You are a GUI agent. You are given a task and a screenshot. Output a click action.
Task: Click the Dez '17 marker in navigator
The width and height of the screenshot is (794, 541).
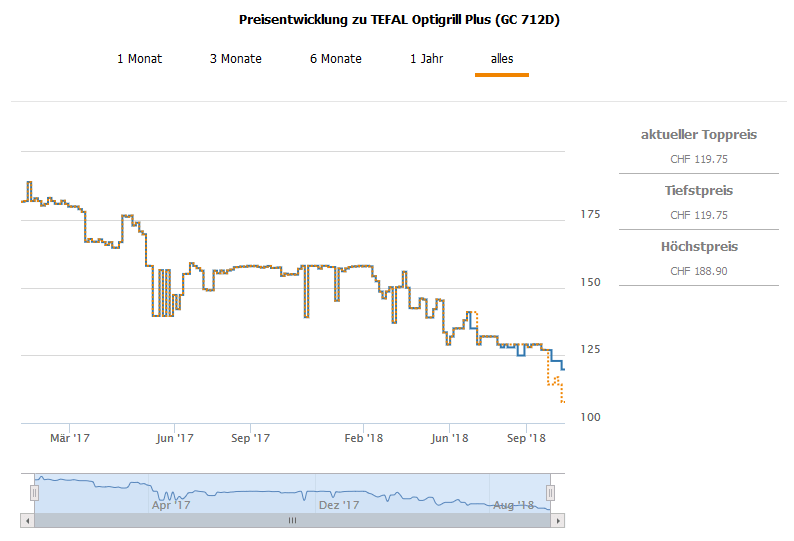click(x=339, y=505)
